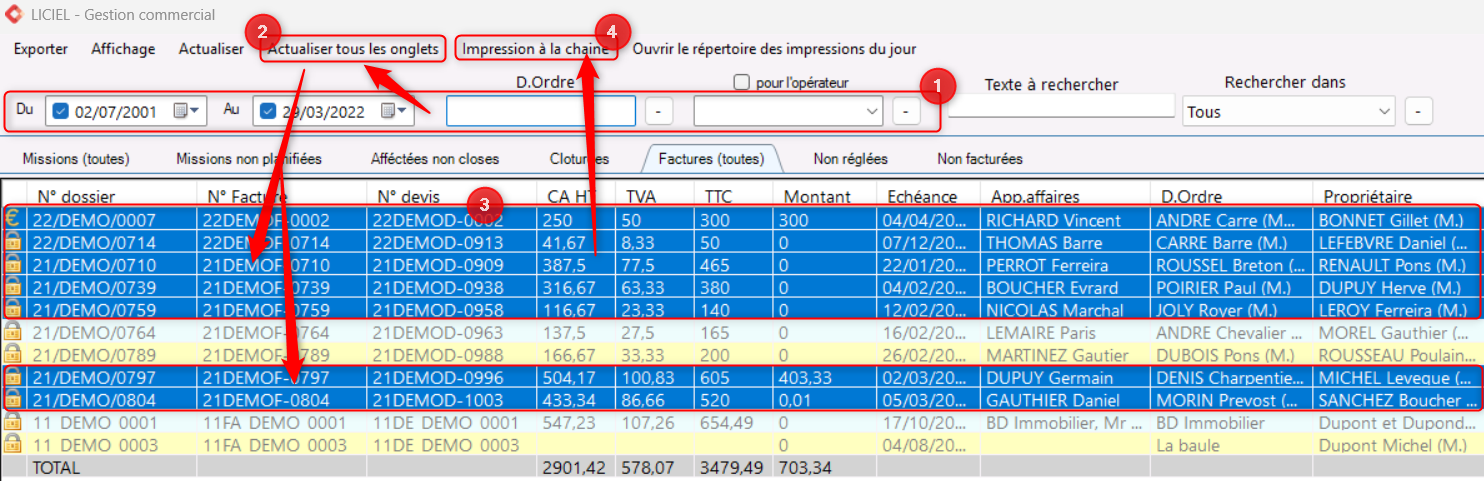Screen dimensions: 1484x481
Task: Expand the 'Rechercher dans' dropdown showing Tous
Action: (1384, 112)
